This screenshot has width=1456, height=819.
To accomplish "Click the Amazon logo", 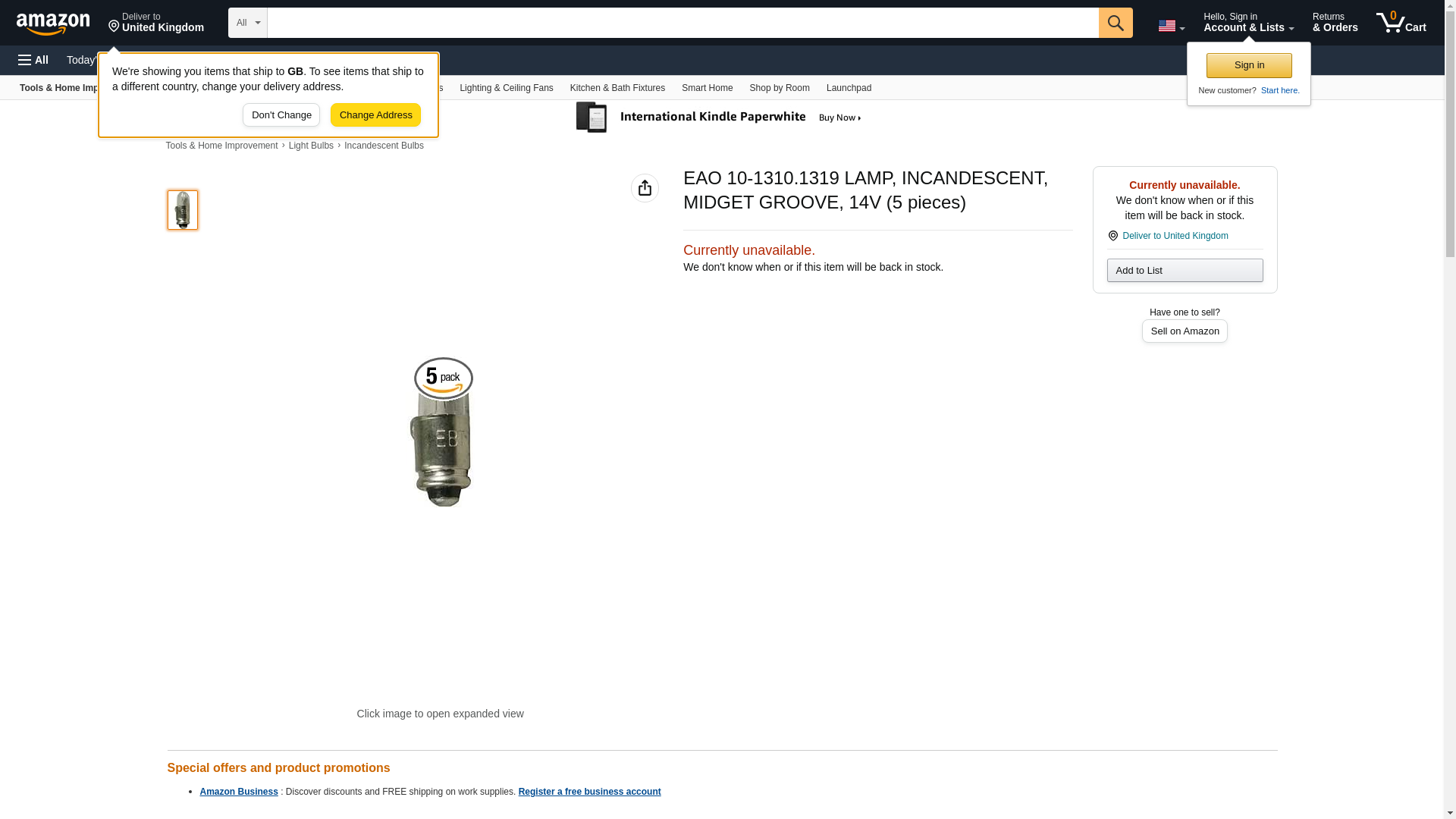I will click(x=53, y=24).
